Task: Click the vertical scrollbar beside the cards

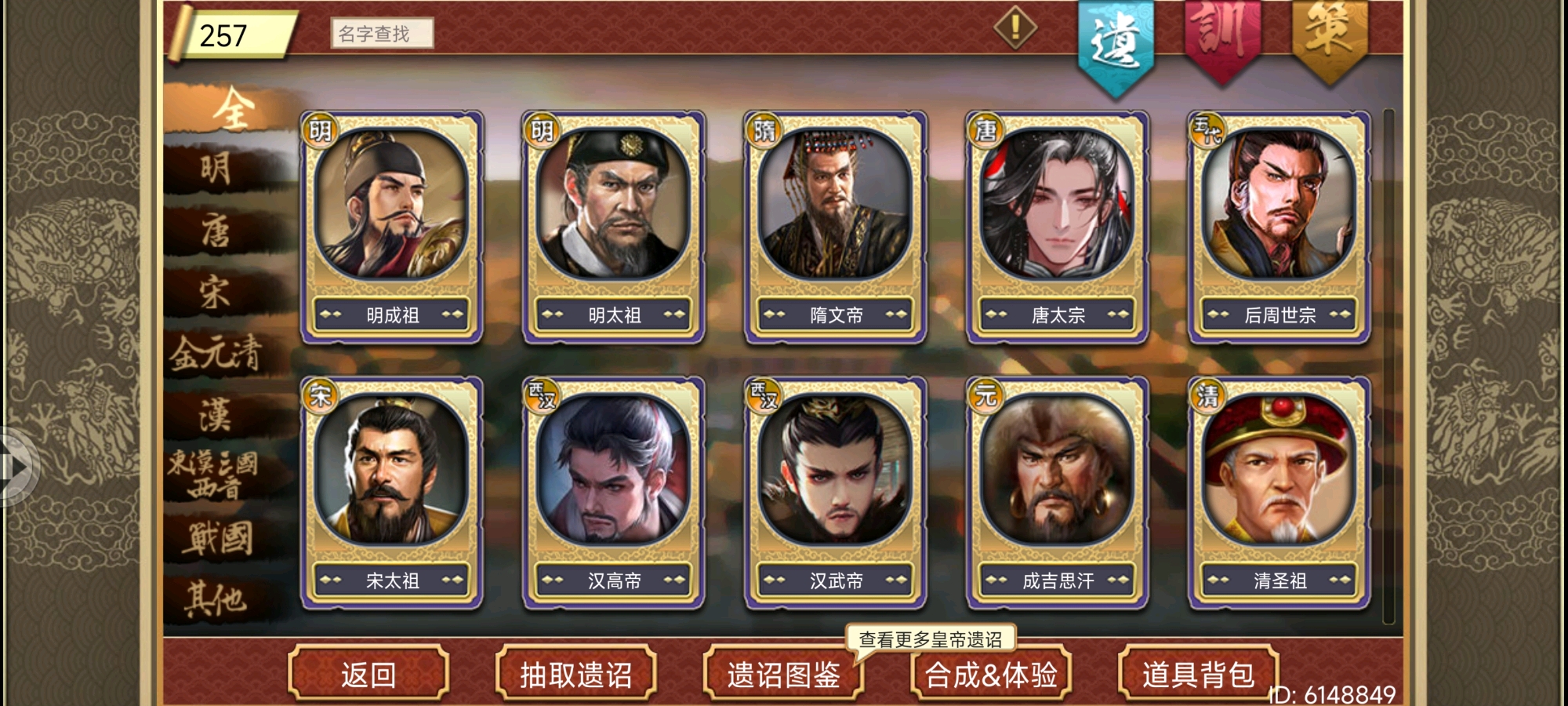Action: point(1388,366)
